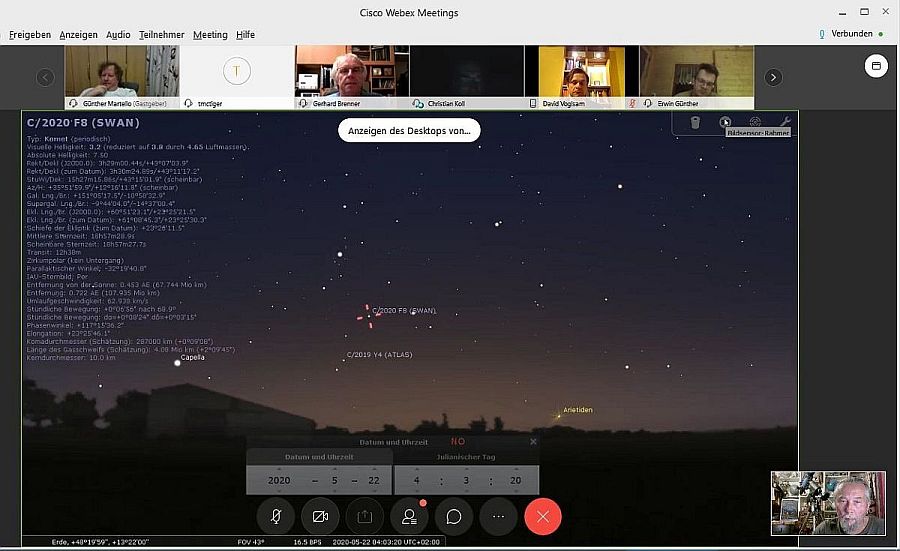Open the chat bubble panel
900x551 pixels.
pos(454,516)
